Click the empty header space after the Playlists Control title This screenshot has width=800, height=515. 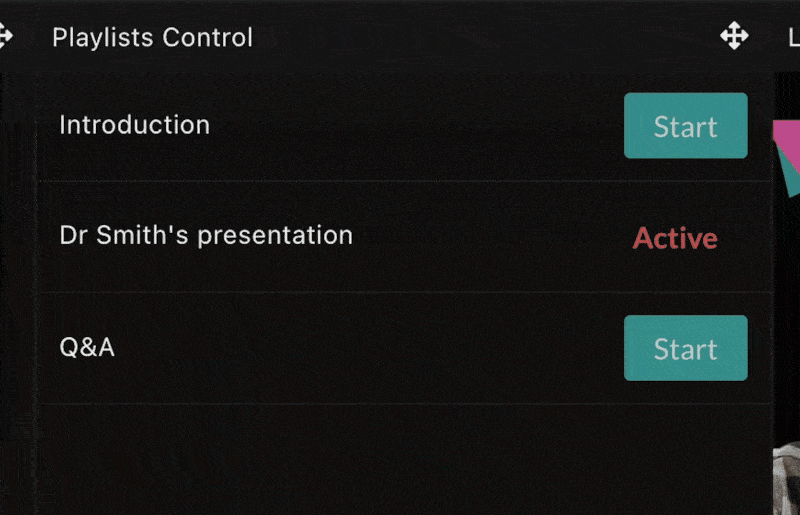(485, 37)
